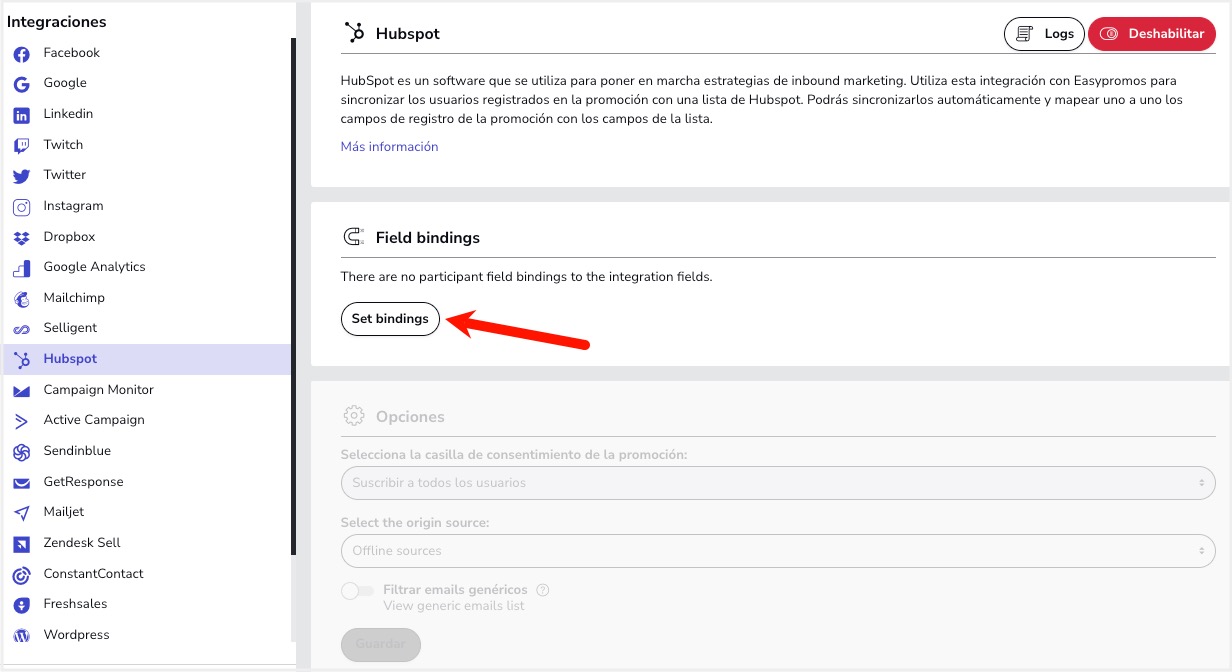Click the Google icon in the sidebar
1232x672 pixels.
pos(21,84)
